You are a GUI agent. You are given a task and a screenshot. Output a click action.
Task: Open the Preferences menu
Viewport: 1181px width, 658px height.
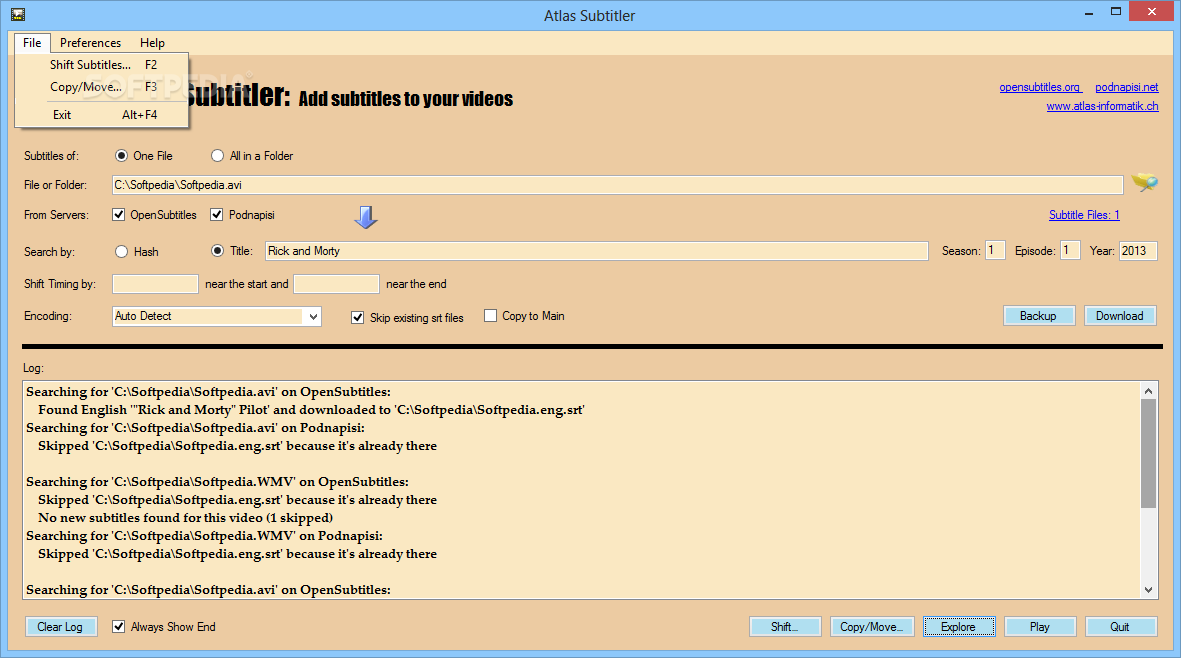[90, 43]
